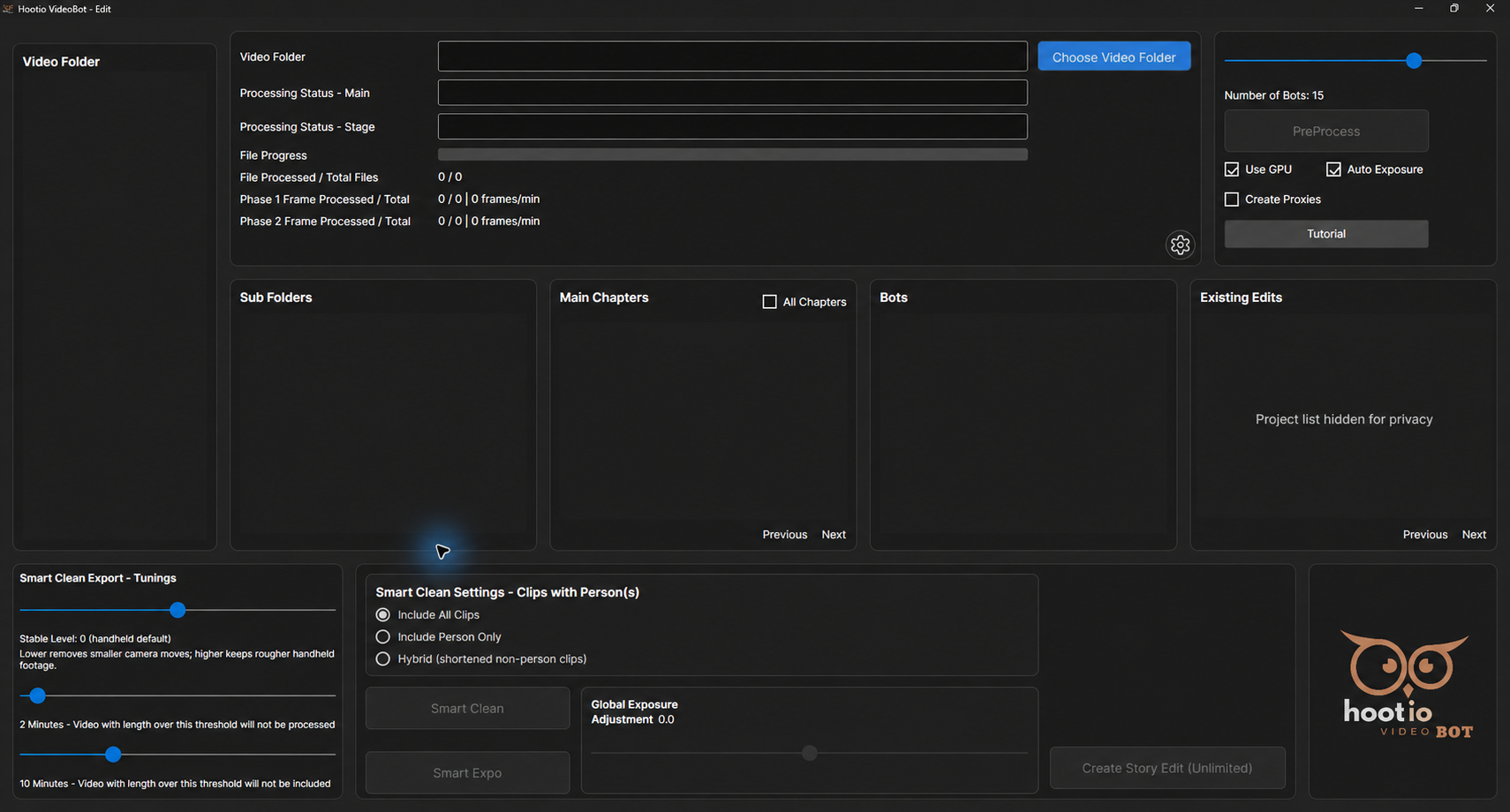Check the All Chapters box
The height and width of the screenshot is (812, 1510).
[x=769, y=302]
